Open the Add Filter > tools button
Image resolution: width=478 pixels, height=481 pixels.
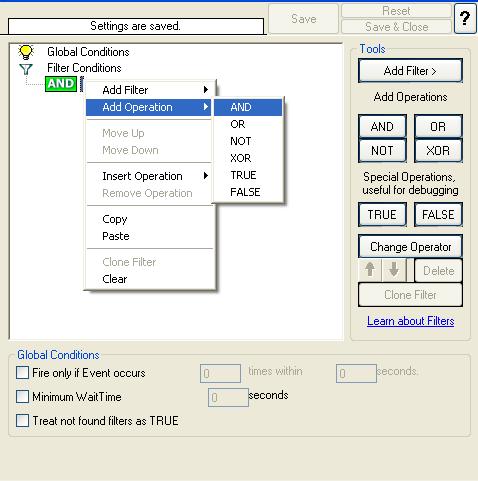tap(410, 71)
